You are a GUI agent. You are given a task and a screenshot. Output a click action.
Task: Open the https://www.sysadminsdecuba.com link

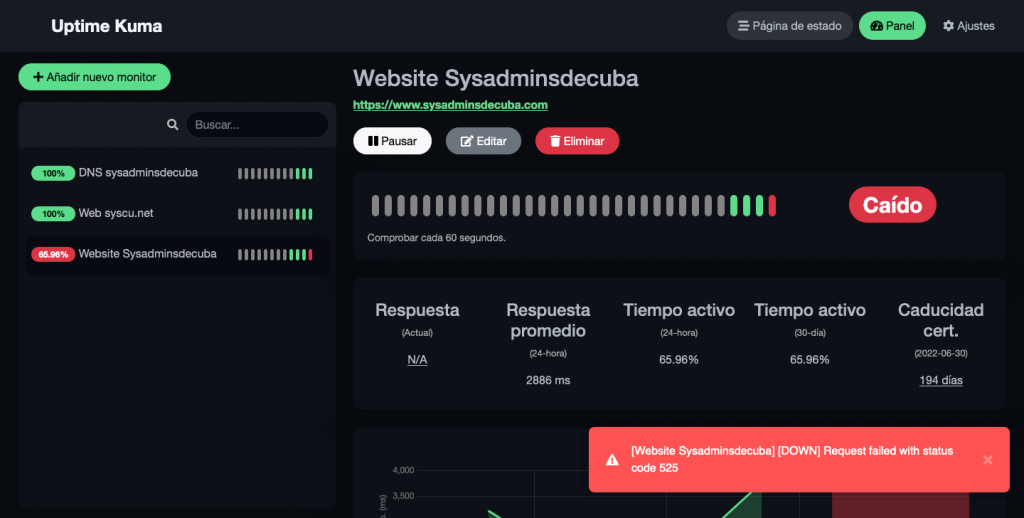pyautogui.click(x=450, y=105)
